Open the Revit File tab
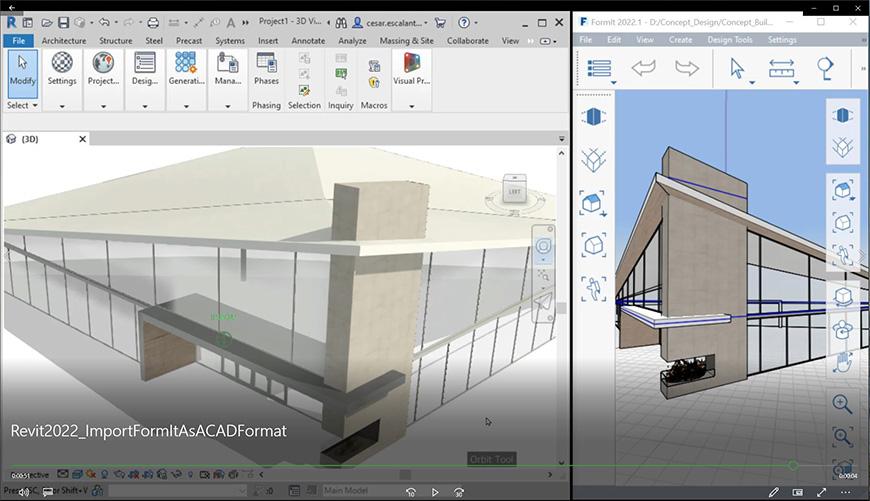 click(19, 41)
